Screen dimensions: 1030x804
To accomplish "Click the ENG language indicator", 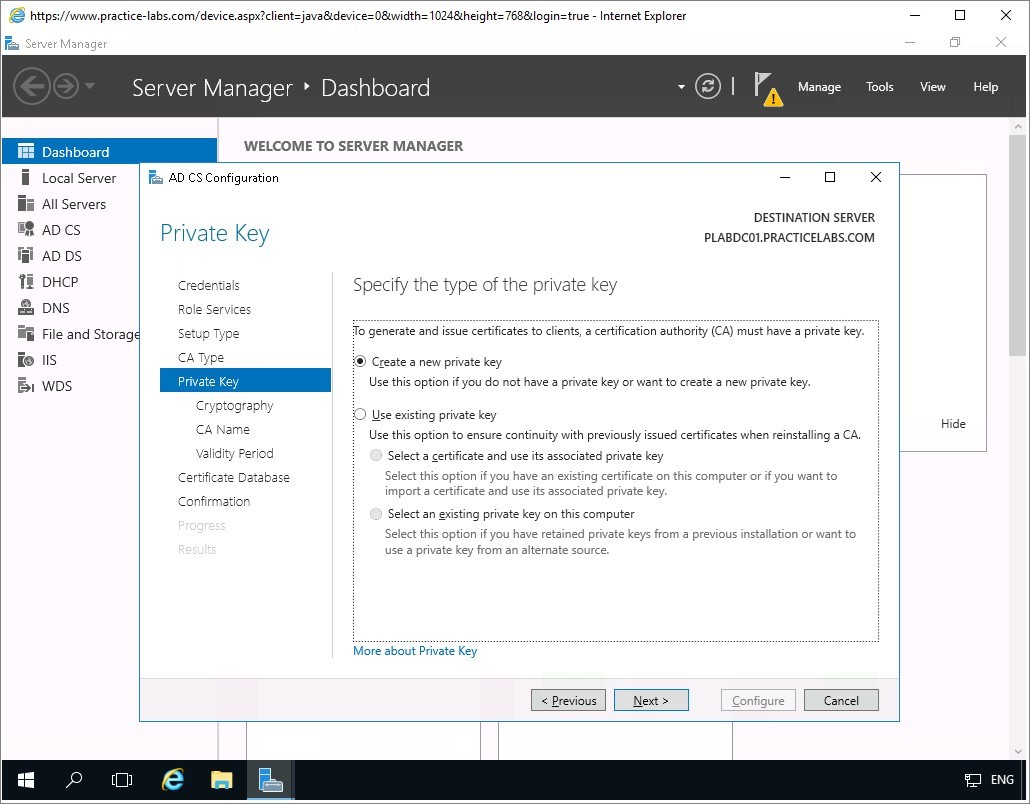I will coord(1002,780).
